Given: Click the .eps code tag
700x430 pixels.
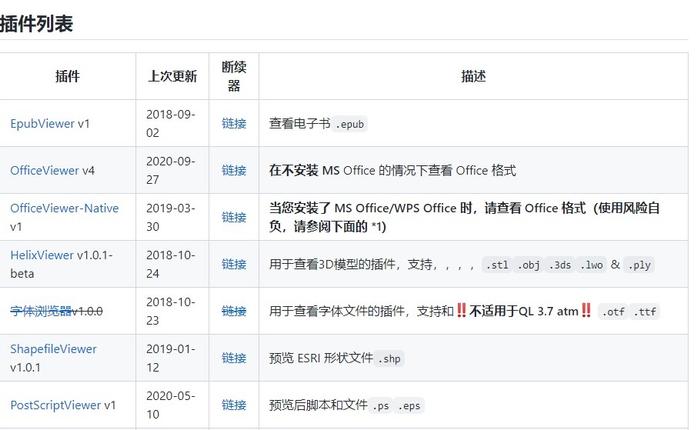Looking at the screenshot, I should coord(409,405).
